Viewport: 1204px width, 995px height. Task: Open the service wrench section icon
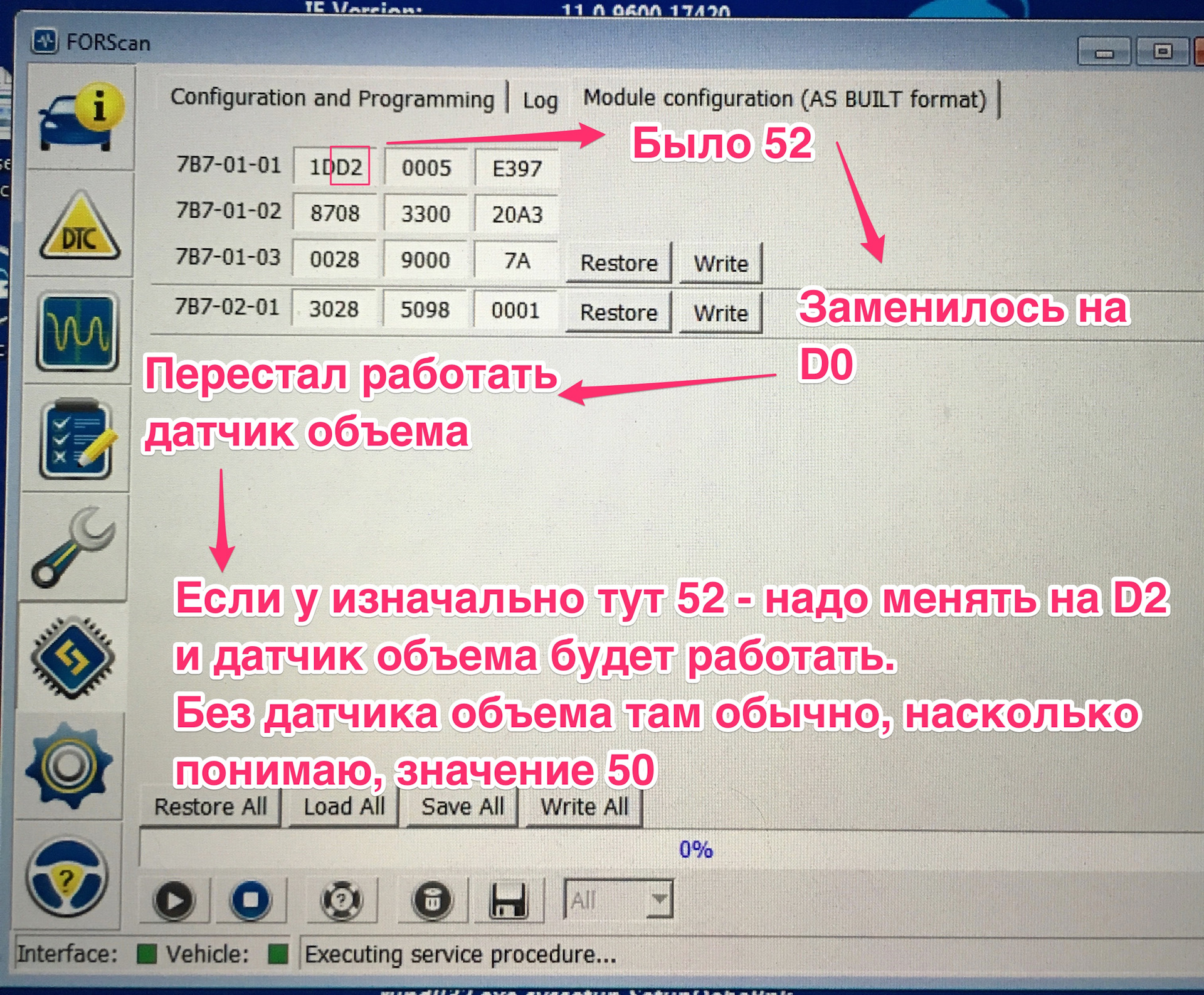(x=73, y=548)
